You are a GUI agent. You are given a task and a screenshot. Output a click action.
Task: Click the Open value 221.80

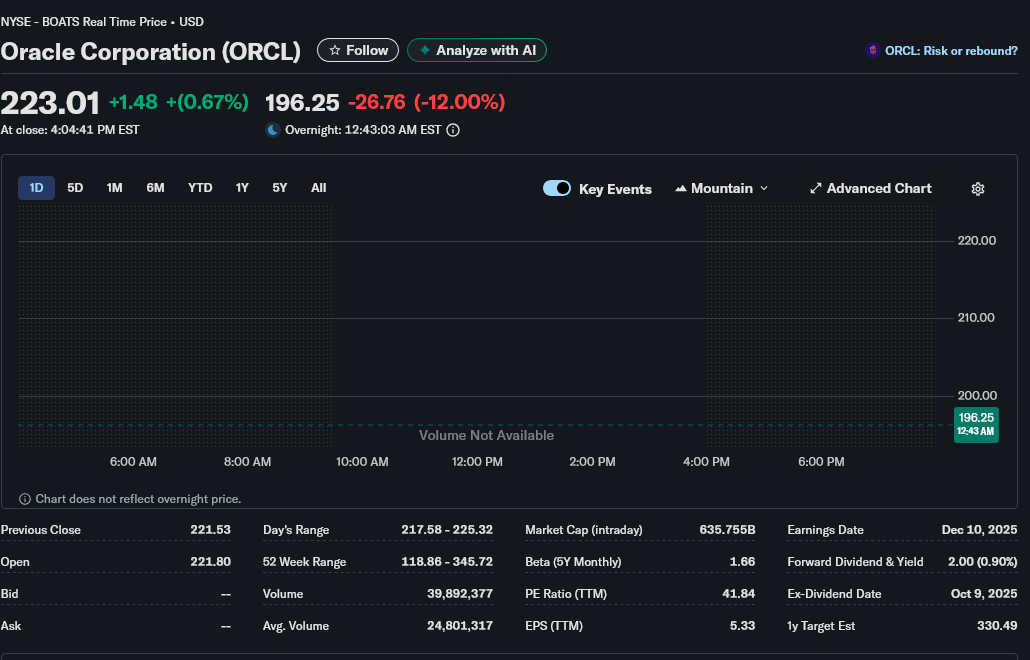[210, 562]
